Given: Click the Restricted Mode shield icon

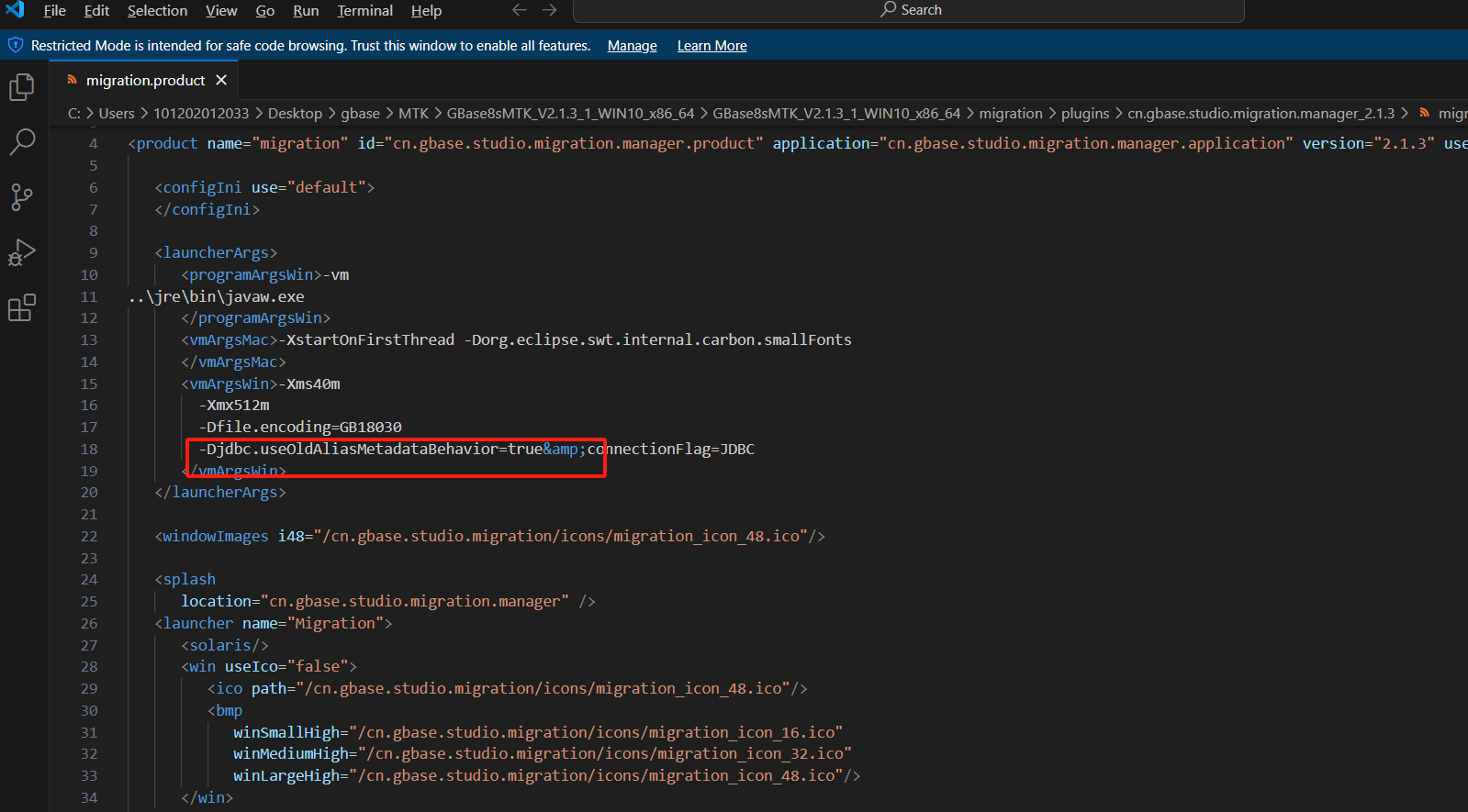Looking at the screenshot, I should 16,45.
